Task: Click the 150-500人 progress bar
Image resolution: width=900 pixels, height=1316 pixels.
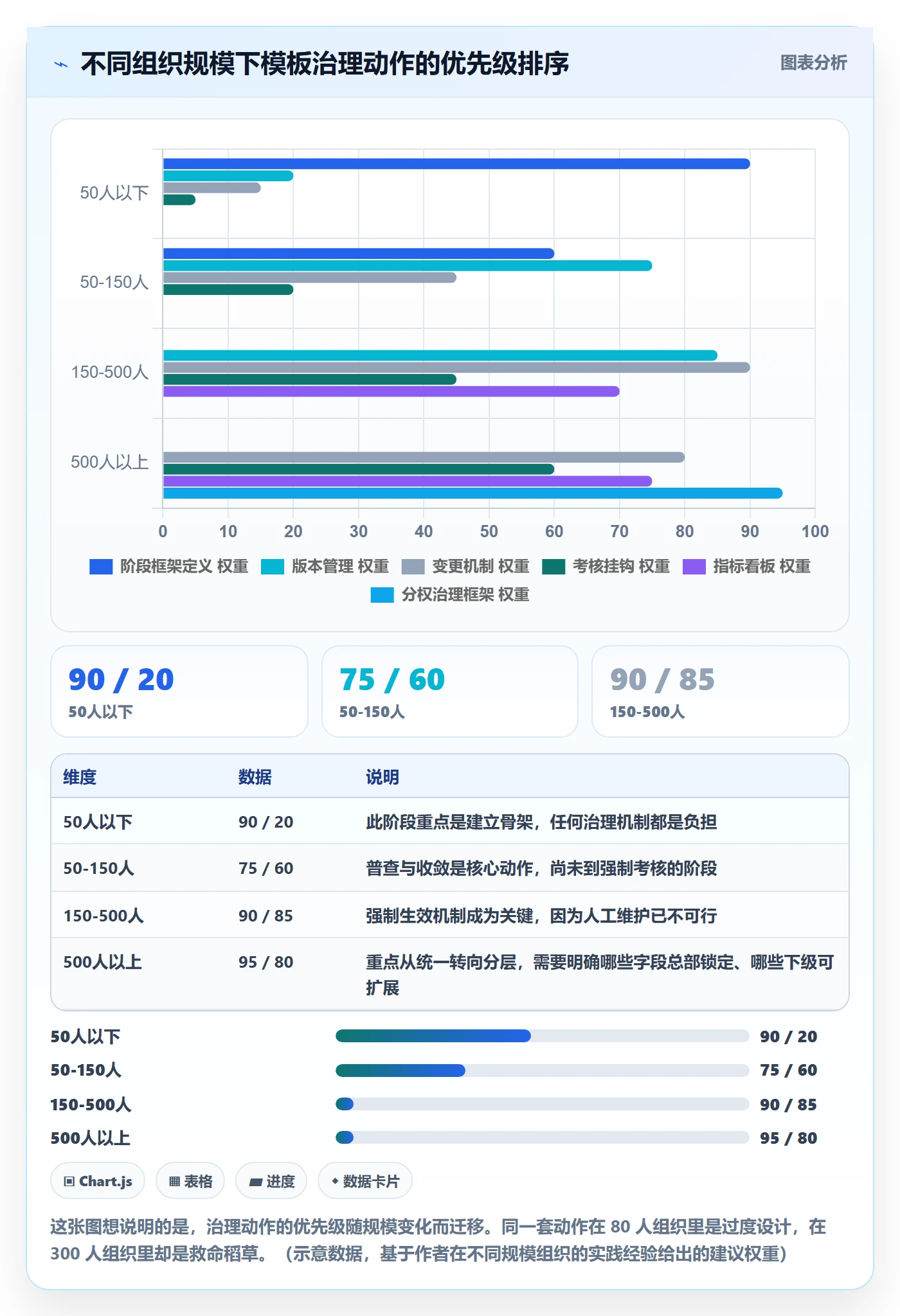Action: (x=543, y=1104)
